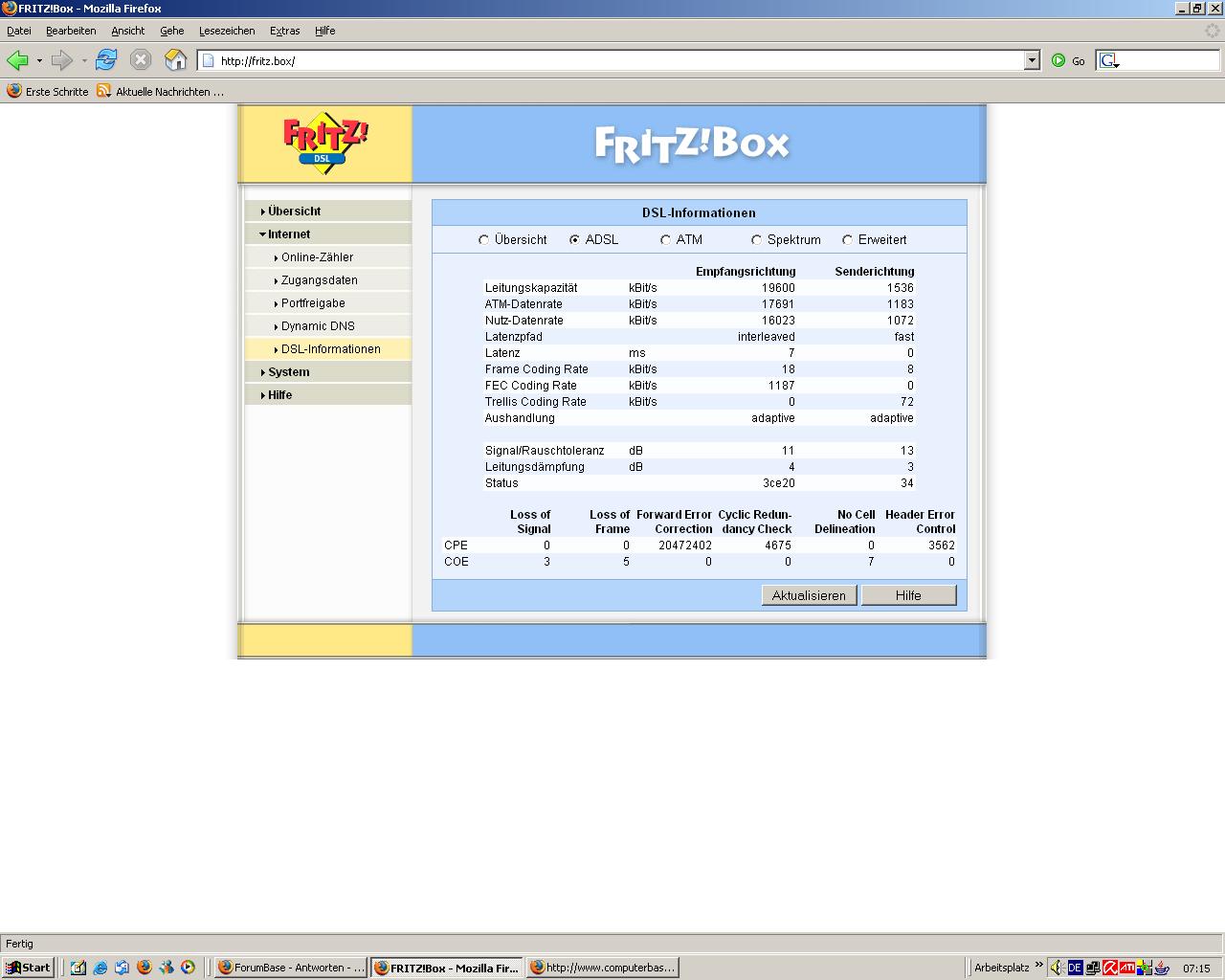Open the Datei menu
Image resolution: width=1225 pixels, height=980 pixels.
tap(18, 31)
